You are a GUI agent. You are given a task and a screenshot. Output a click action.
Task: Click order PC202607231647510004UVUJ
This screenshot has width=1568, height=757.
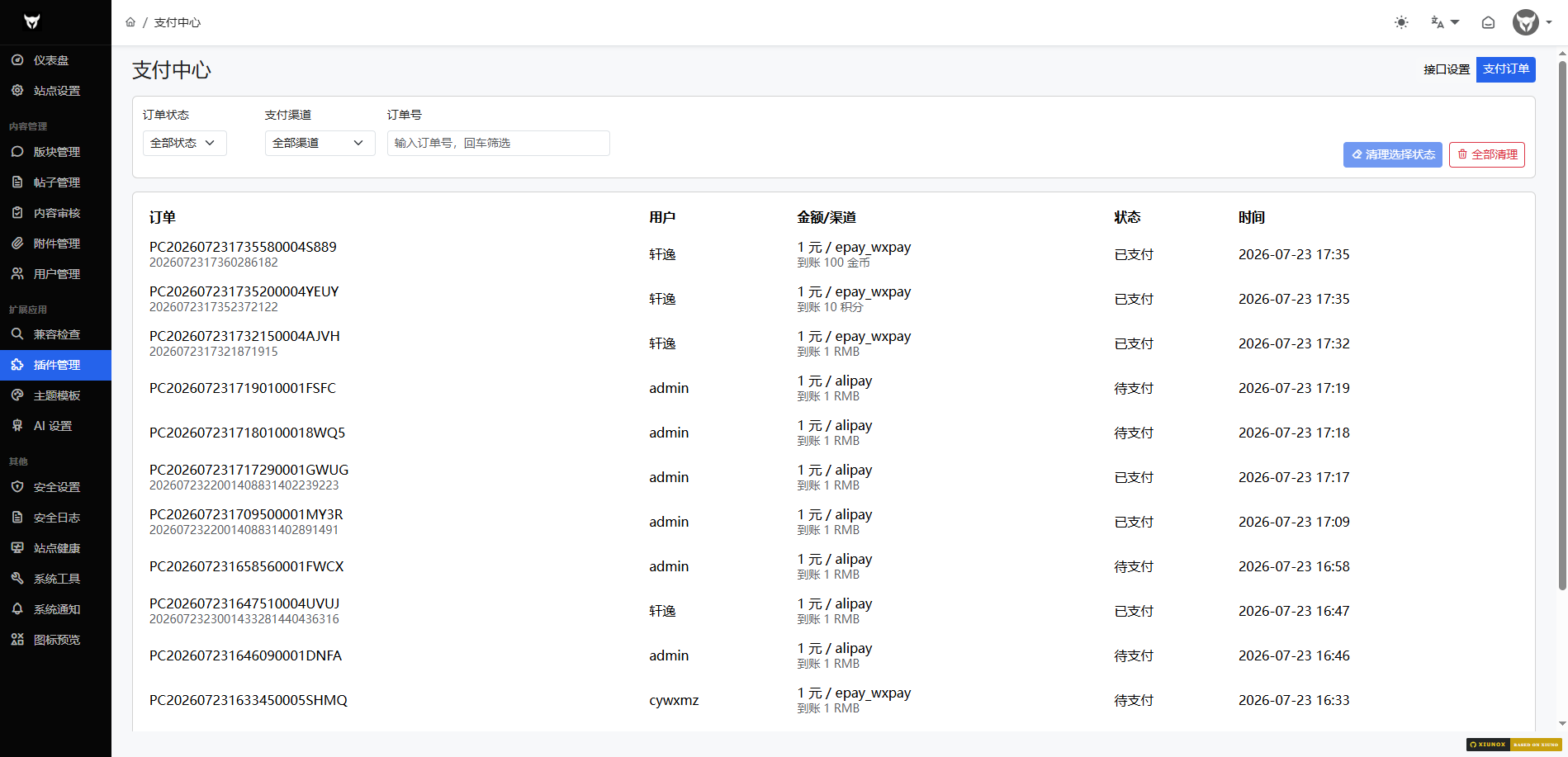244,603
